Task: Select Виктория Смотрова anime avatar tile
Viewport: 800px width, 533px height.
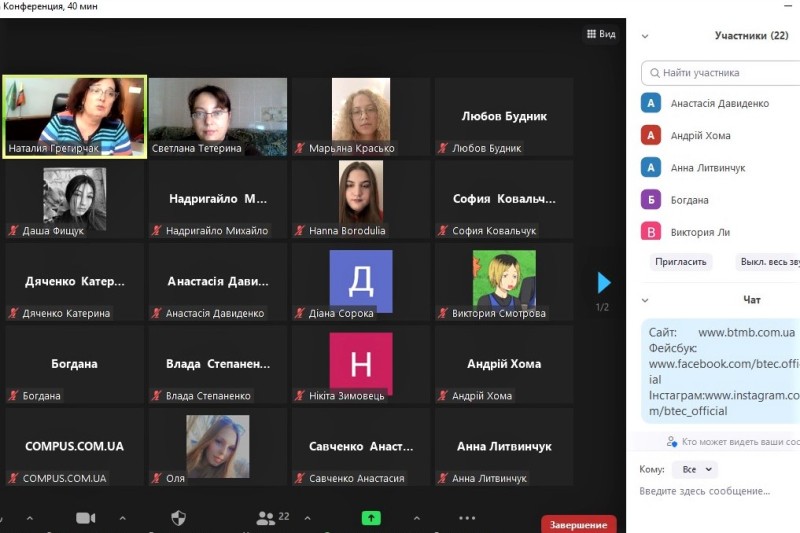Action: point(504,282)
